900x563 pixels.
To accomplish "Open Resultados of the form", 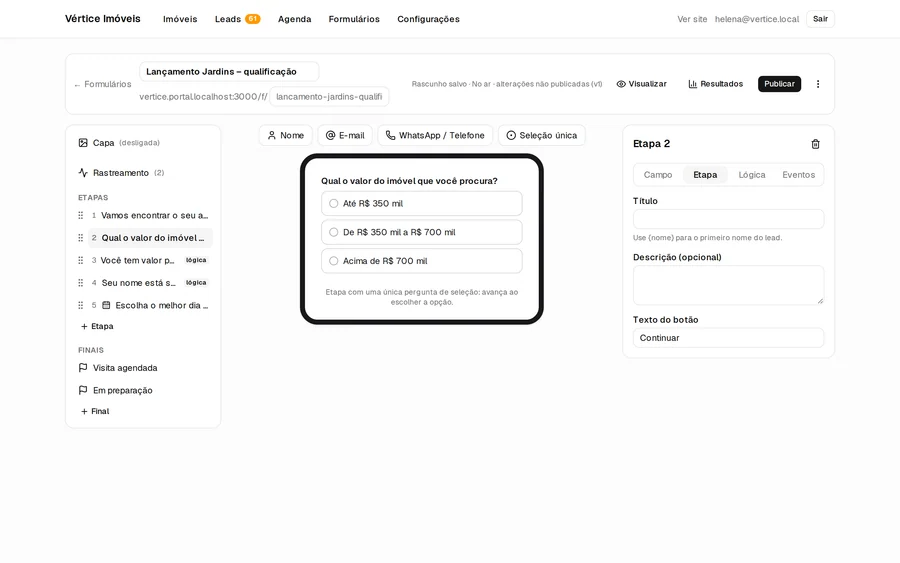I will pos(715,84).
